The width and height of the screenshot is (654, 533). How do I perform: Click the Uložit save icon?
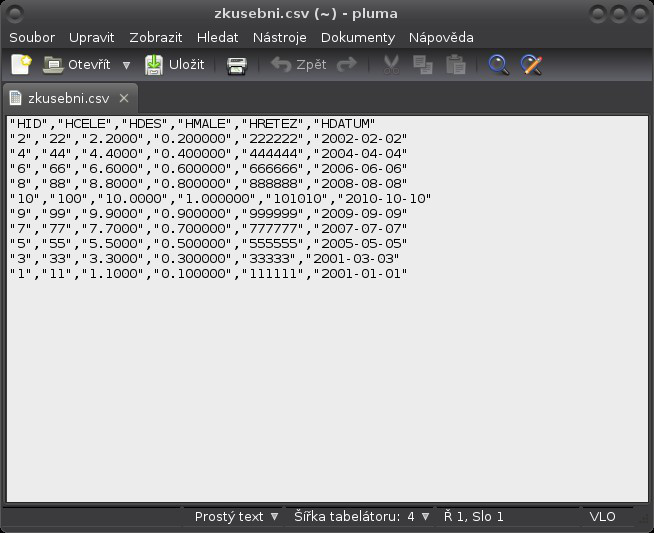[154, 65]
